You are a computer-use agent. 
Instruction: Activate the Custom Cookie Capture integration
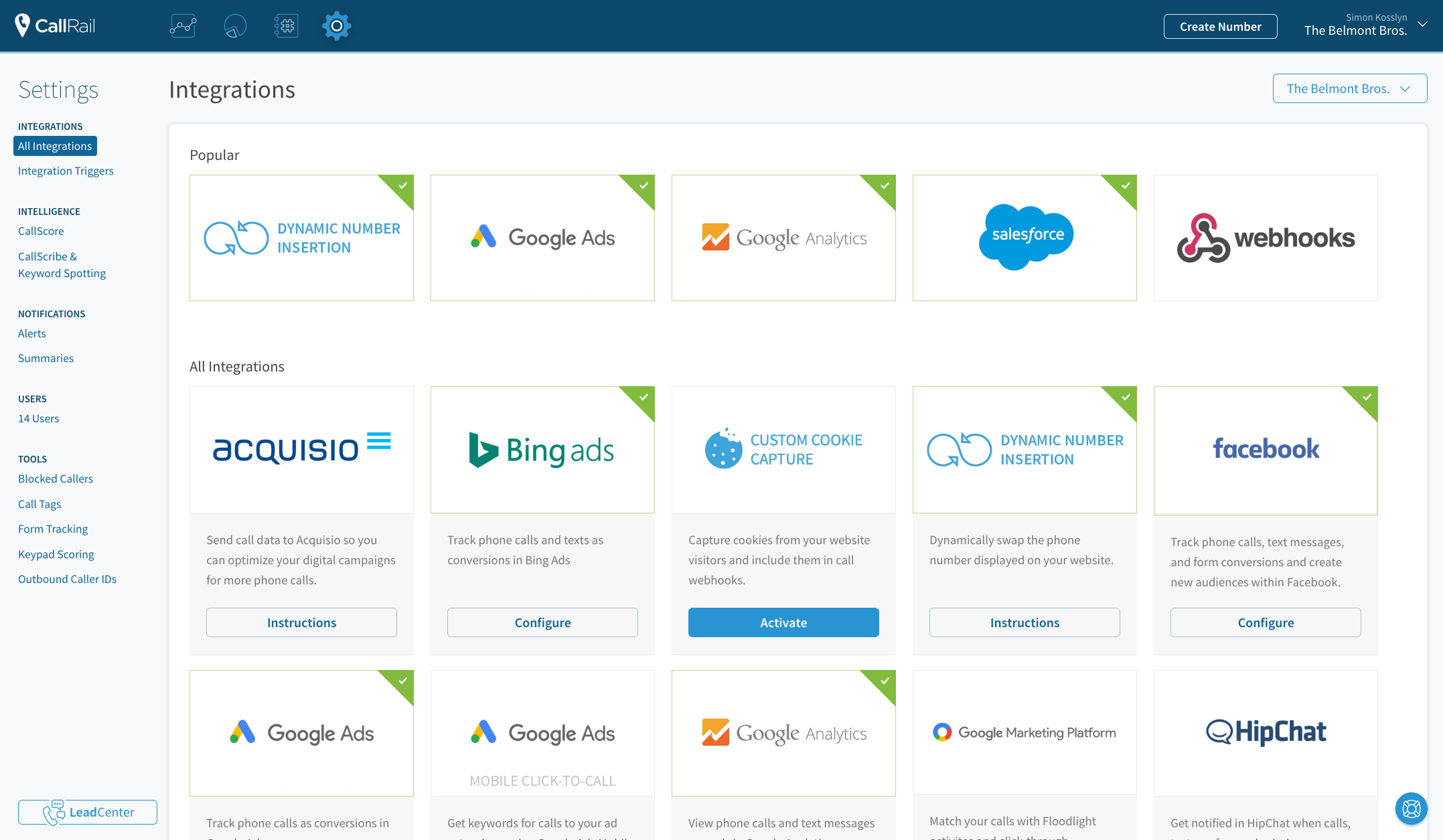[x=783, y=622]
